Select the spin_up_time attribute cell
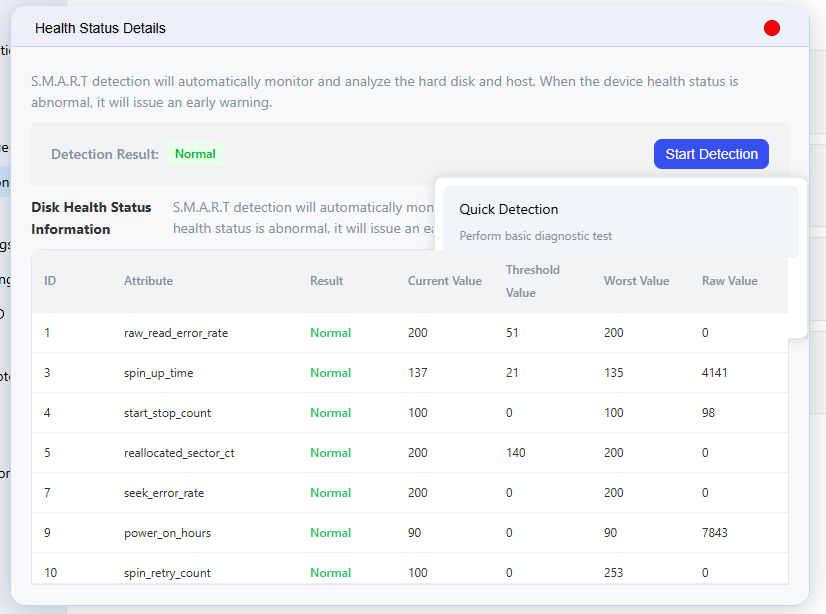Screen dimensions: 826x614 [159, 373]
